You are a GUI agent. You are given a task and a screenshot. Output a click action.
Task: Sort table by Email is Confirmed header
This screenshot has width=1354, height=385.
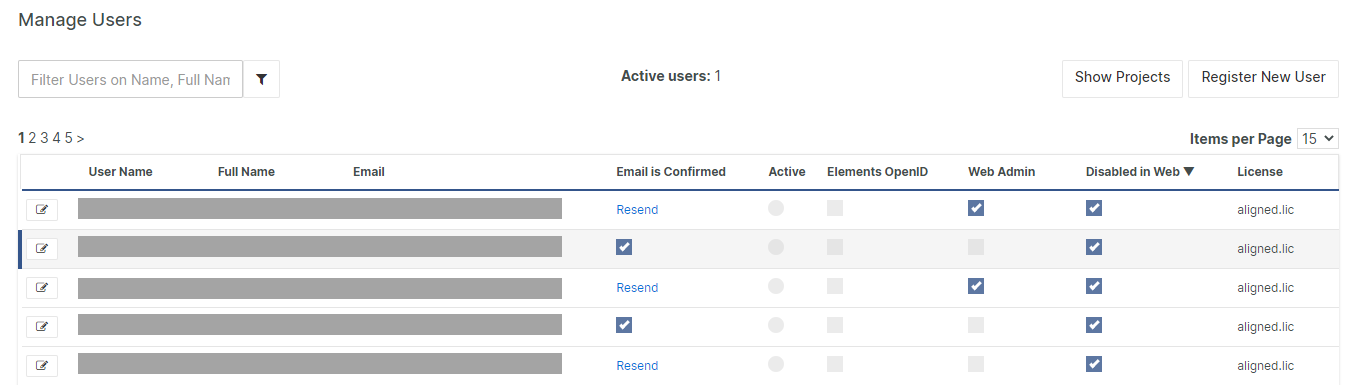(671, 172)
